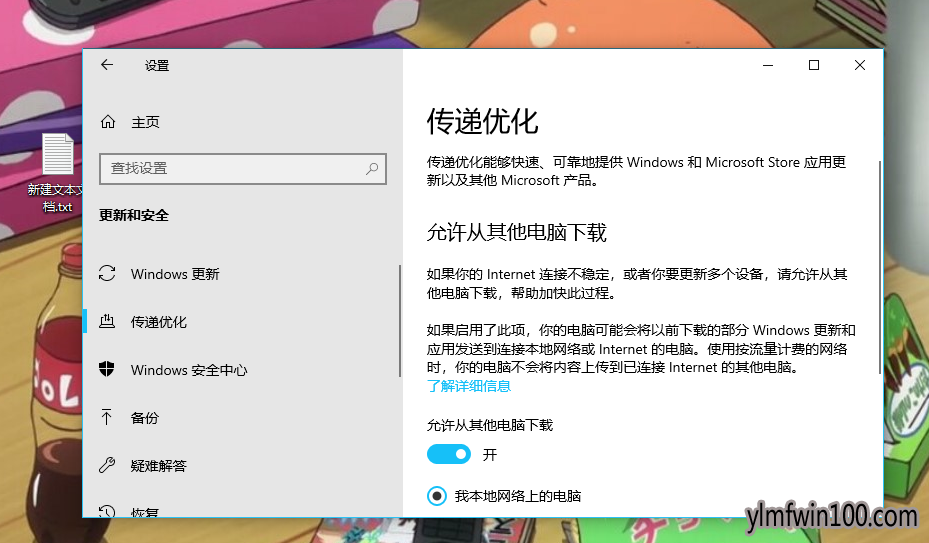Click the 传递优化 page heading
The width and height of the screenshot is (929, 543).
pos(482,122)
